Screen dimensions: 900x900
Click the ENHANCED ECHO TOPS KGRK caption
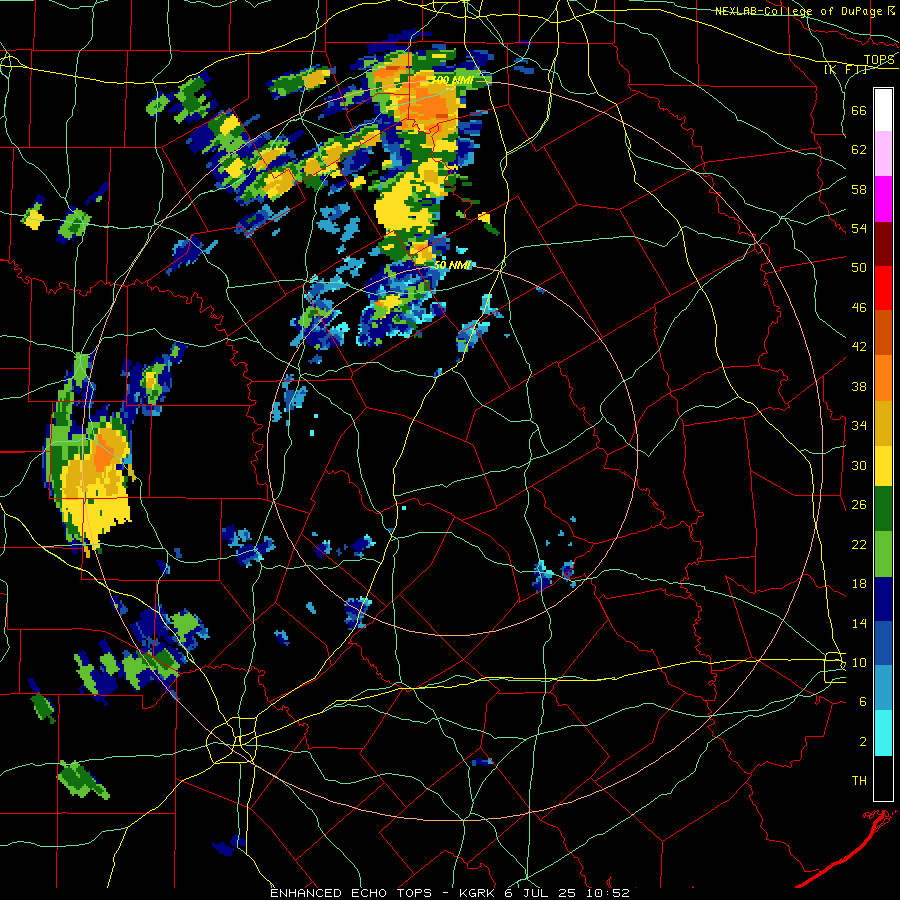pos(450,893)
